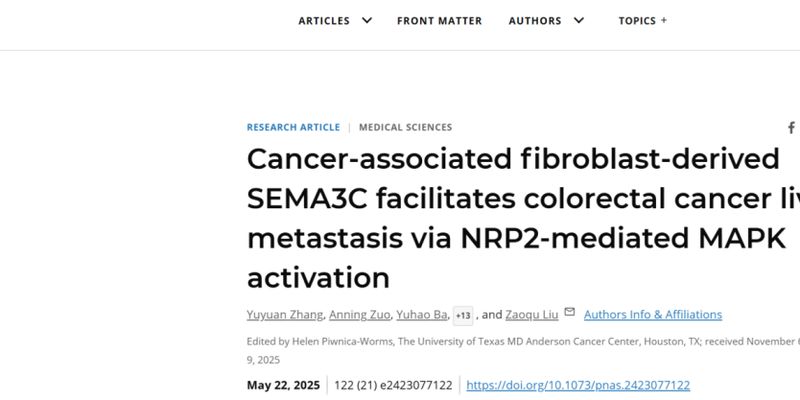Open the TOPICS menu
800x400 pixels.
click(637, 21)
